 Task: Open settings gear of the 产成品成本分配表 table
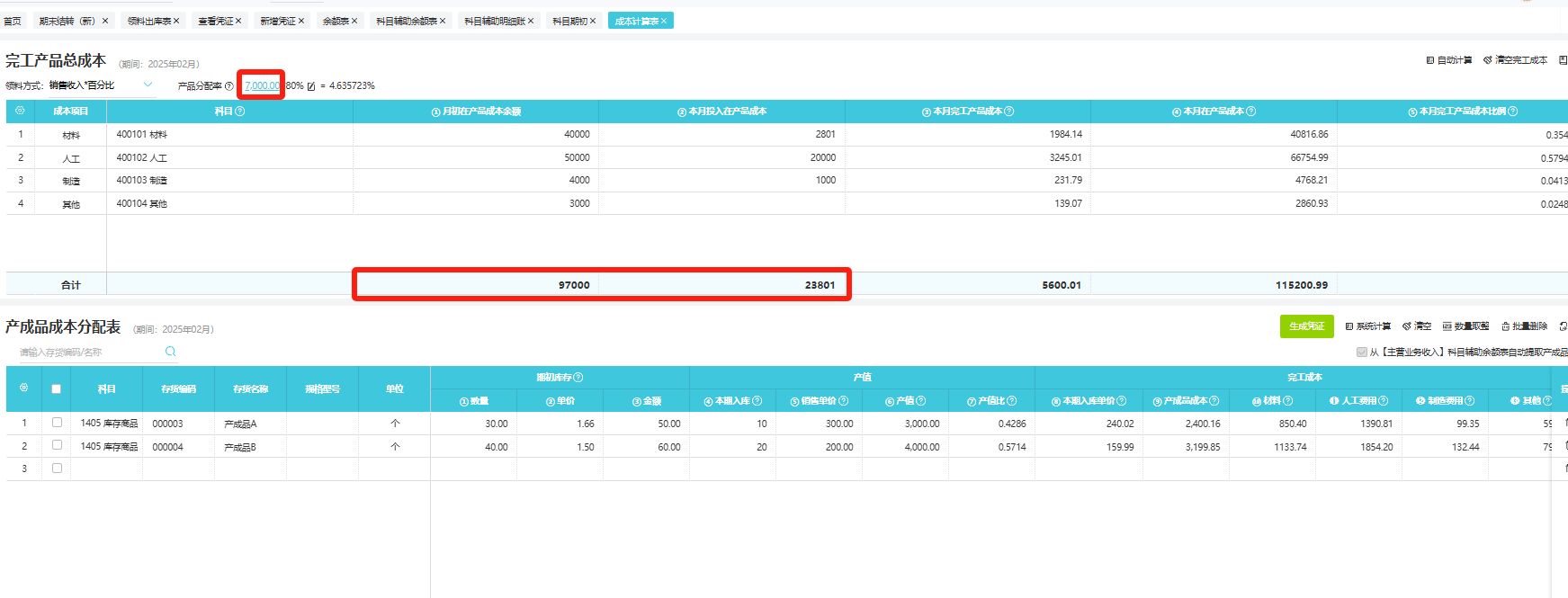pyautogui.click(x=23, y=388)
